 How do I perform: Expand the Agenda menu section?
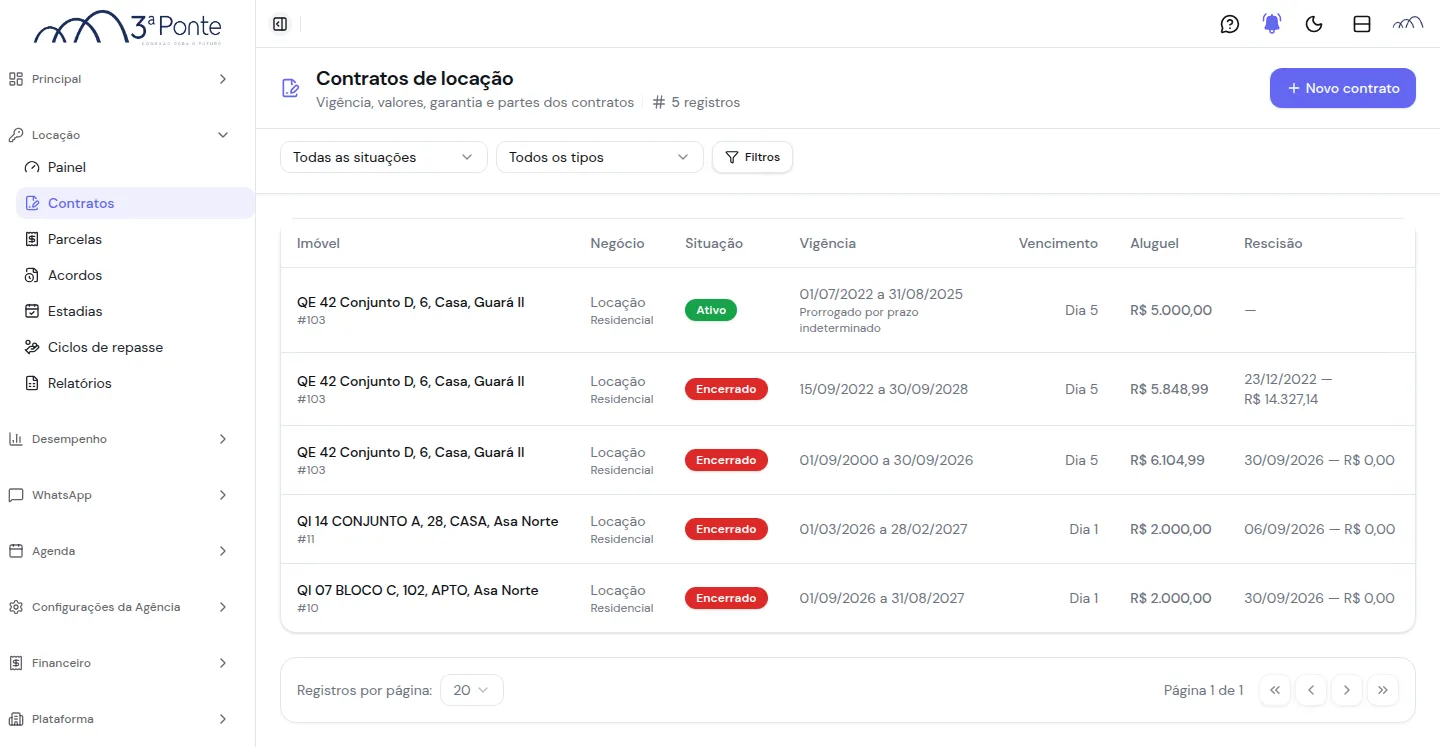click(120, 551)
